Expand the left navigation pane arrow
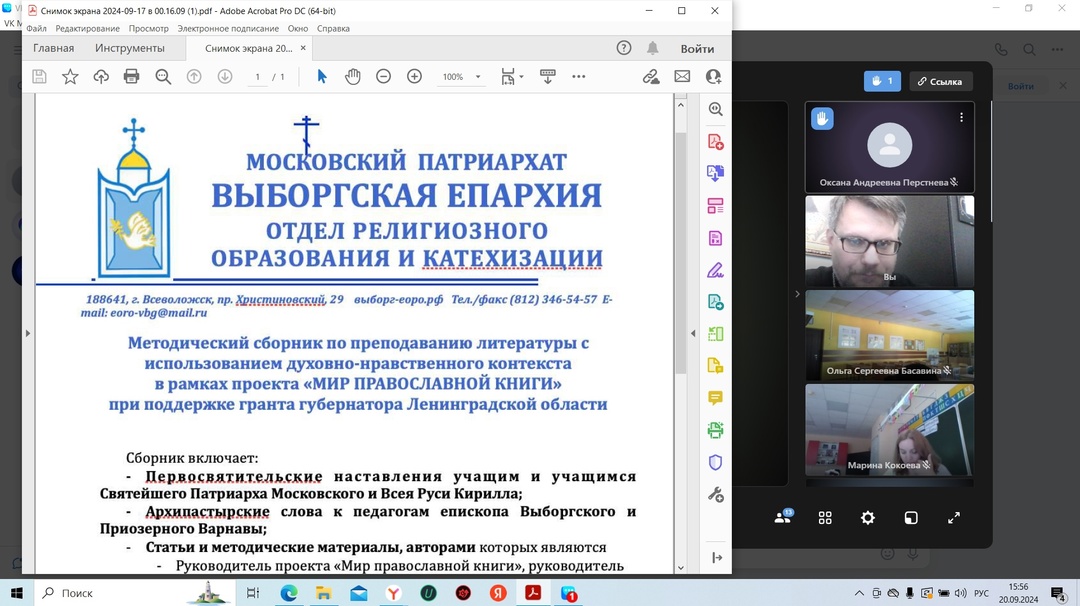This screenshot has width=1080, height=606. pos(28,333)
